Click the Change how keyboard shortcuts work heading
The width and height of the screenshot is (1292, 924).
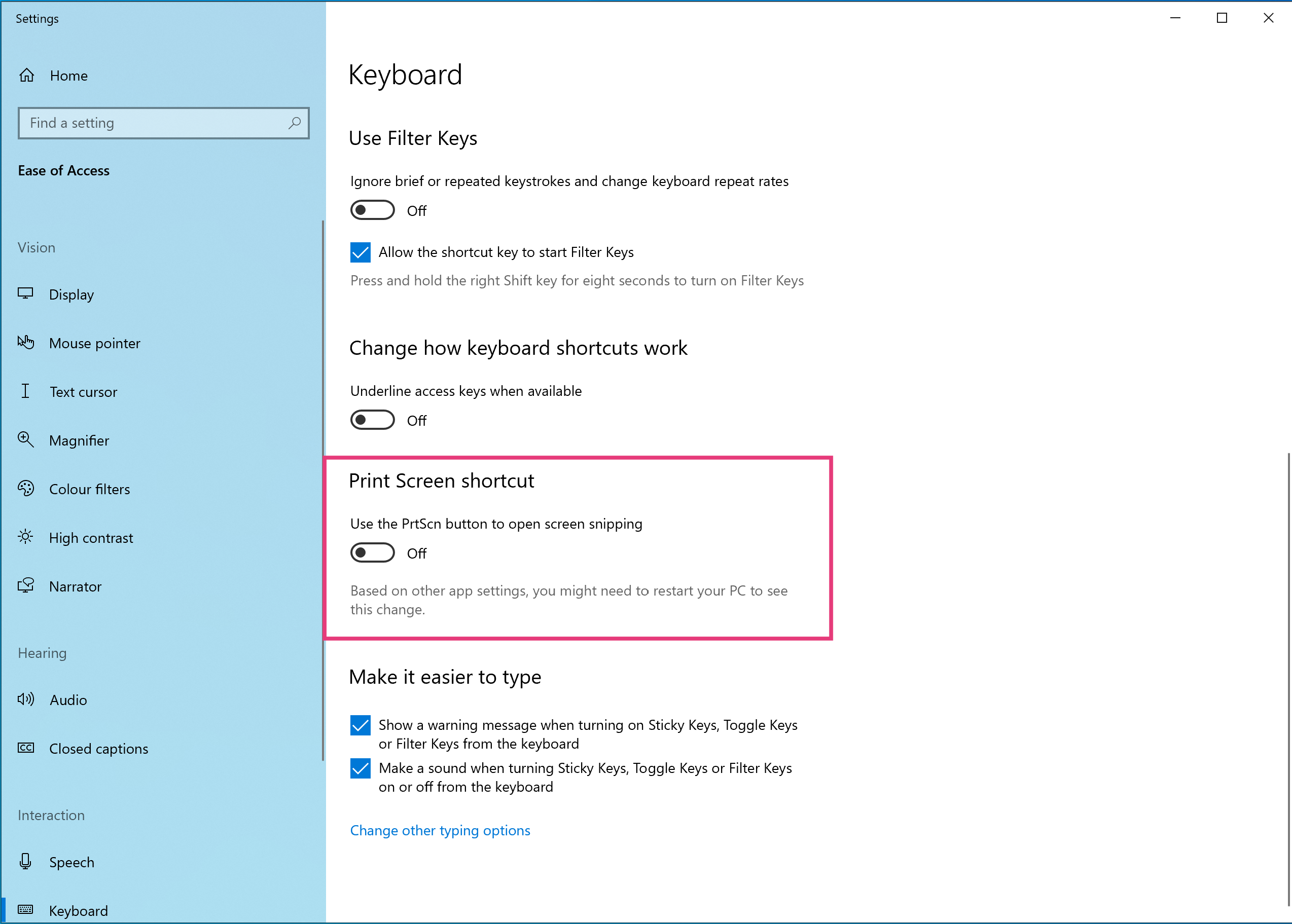(x=518, y=348)
